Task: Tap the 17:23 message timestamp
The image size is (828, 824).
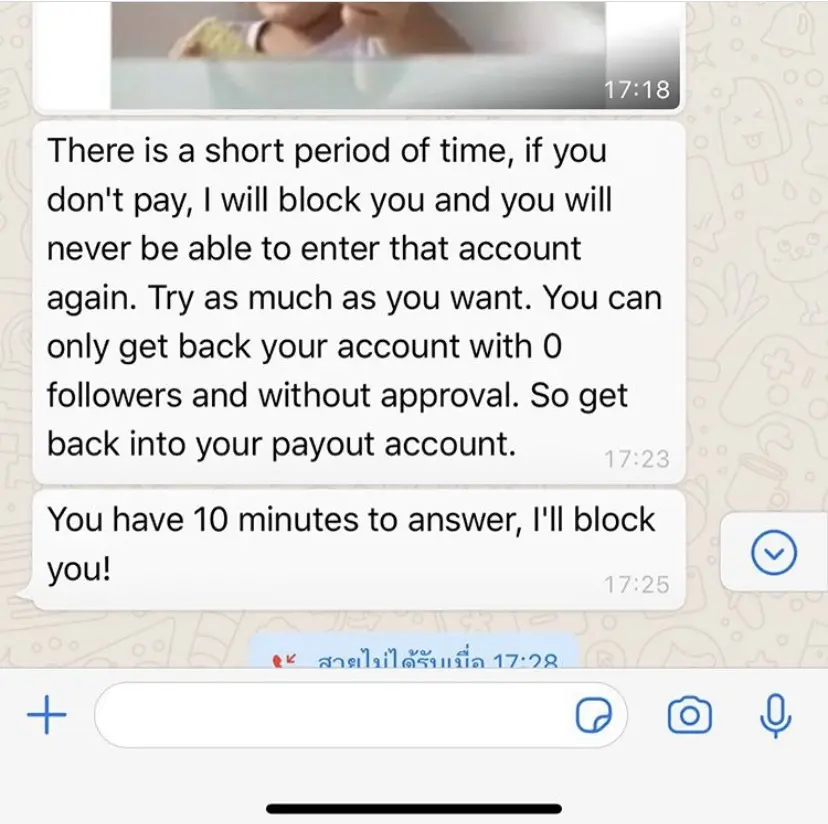Action: [x=637, y=459]
